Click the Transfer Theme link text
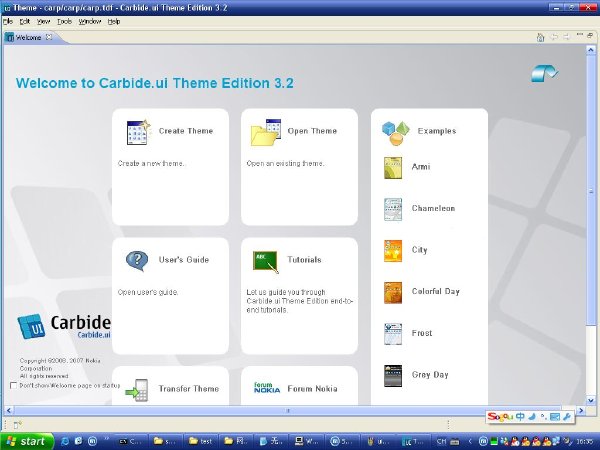This screenshot has width=600, height=450. click(x=189, y=389)
